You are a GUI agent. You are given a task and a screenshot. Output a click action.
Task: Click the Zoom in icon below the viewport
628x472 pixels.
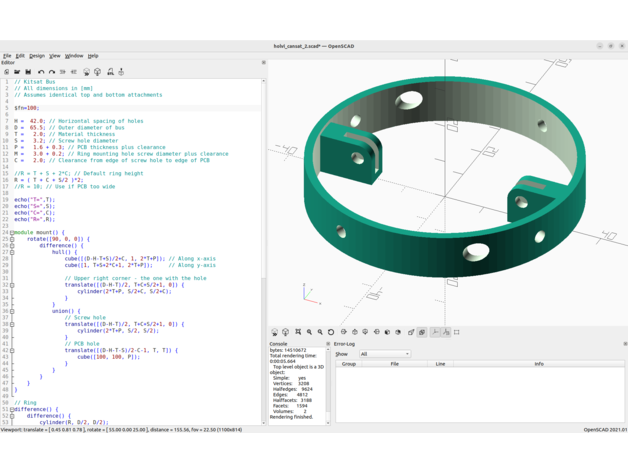click(x=309, y=332)
